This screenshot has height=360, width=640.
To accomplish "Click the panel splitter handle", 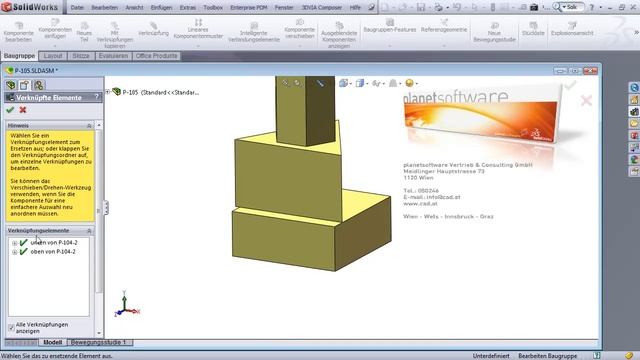I will 106,208.
